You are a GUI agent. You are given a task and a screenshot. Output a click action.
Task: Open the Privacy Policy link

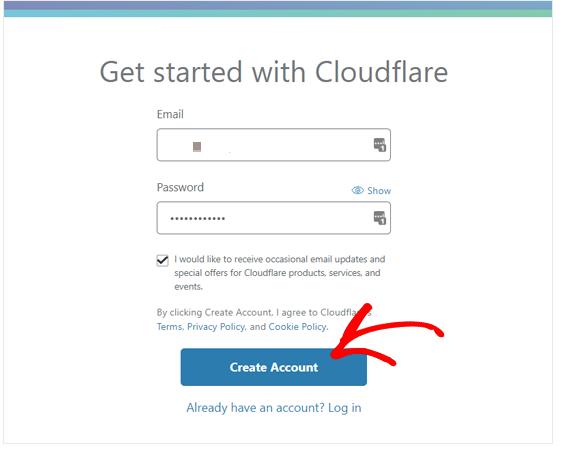click(x=216, y=327)
